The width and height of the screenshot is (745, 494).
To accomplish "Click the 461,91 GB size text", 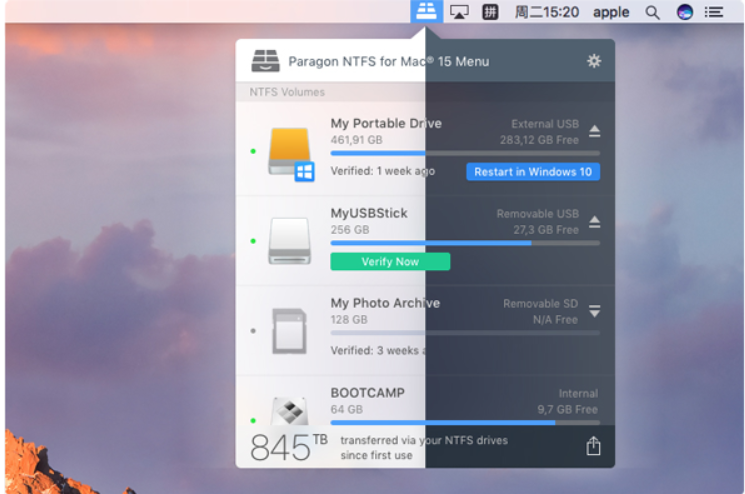I will [356, 140].
